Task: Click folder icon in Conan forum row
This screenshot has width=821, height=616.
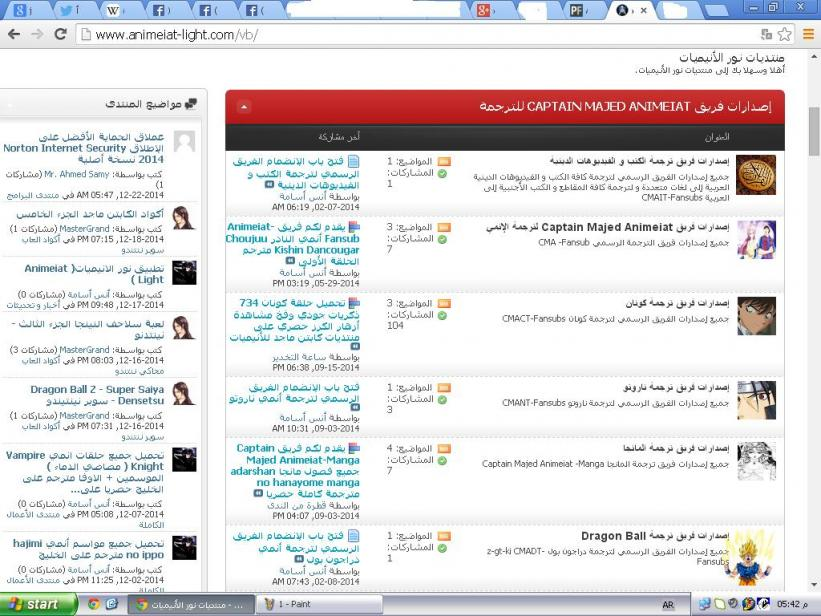Action: [444, 304]
